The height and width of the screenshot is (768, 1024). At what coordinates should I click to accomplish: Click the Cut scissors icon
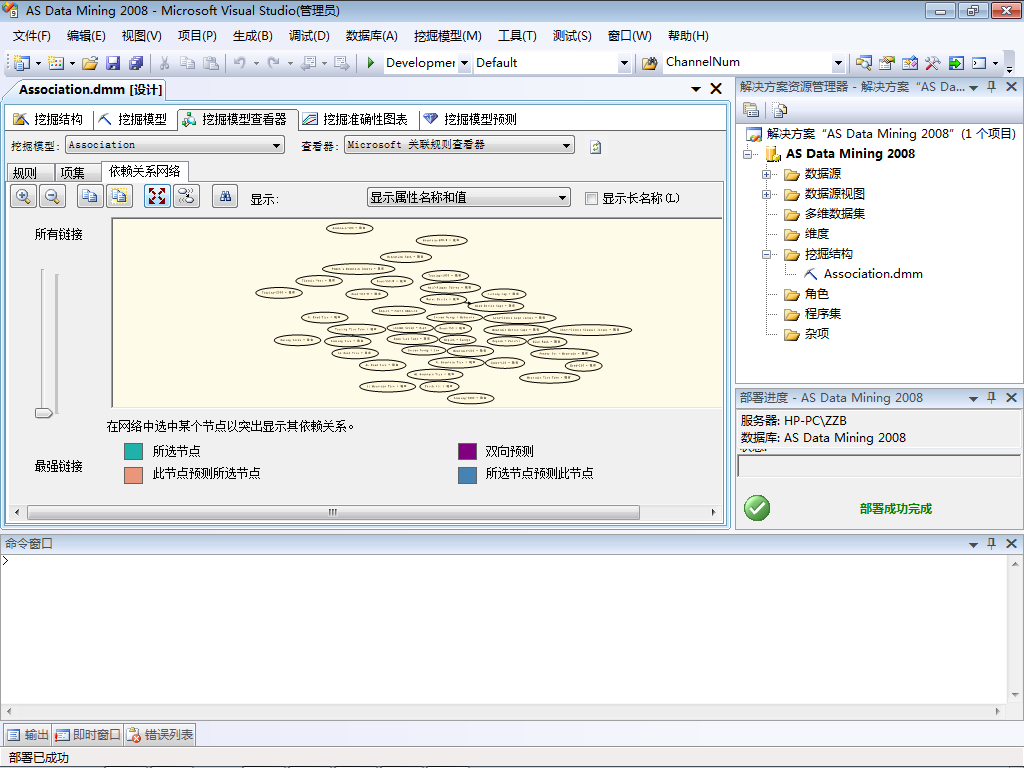[x=165, y=63]
